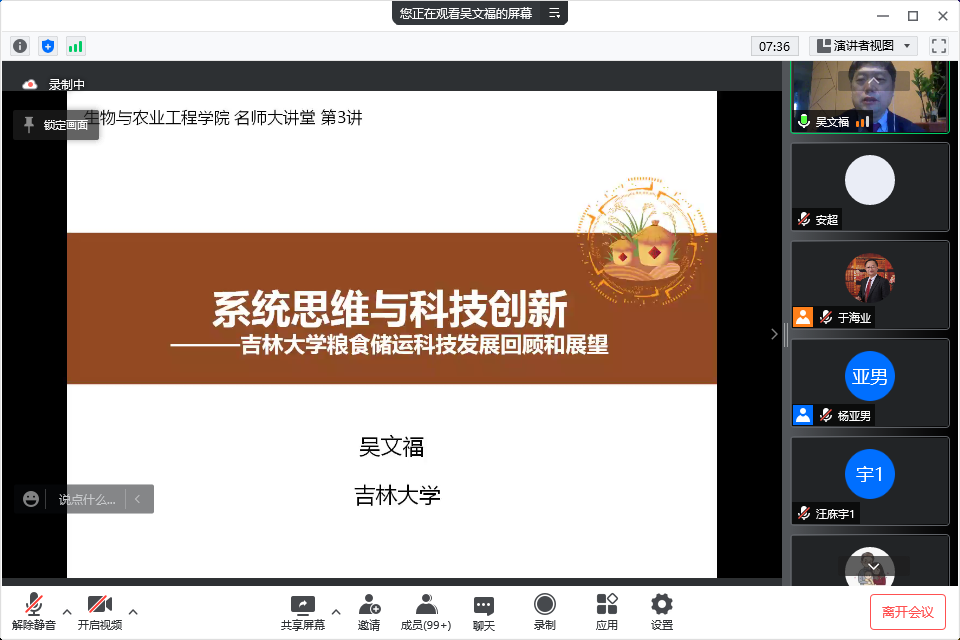Click the 离开会议 leave button

click(x=907, y=611)
